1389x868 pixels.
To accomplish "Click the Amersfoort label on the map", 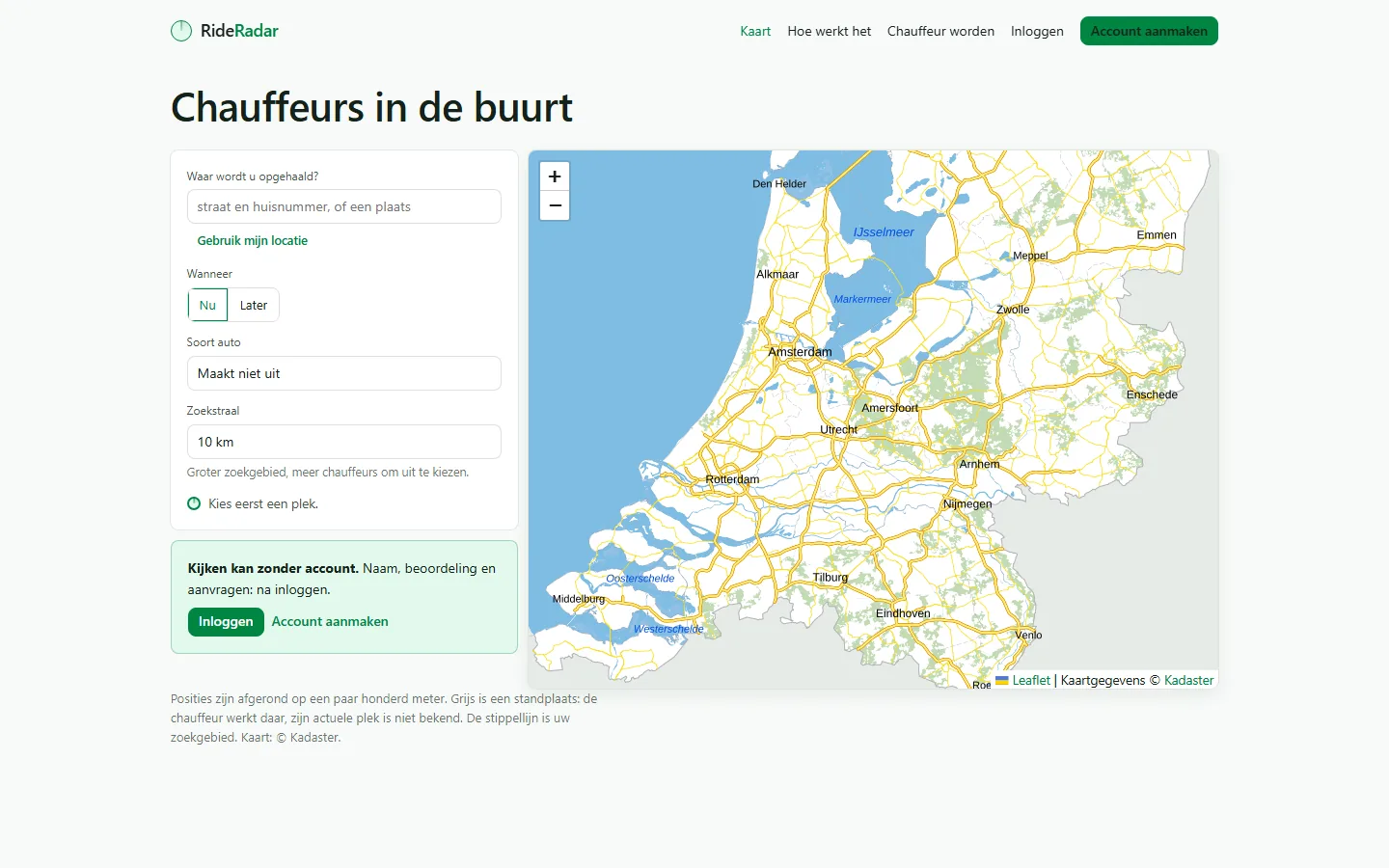I will [889, 408].
